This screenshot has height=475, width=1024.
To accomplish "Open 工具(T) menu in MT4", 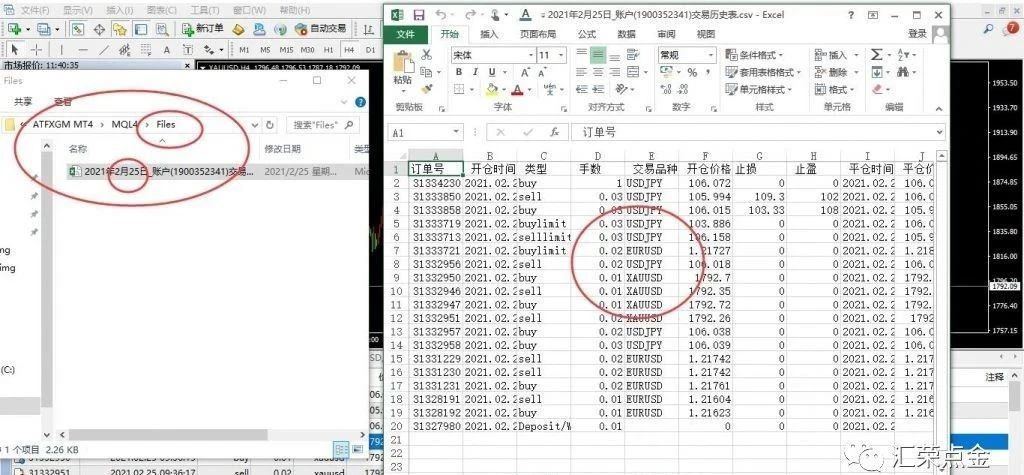I will [205, 10].
